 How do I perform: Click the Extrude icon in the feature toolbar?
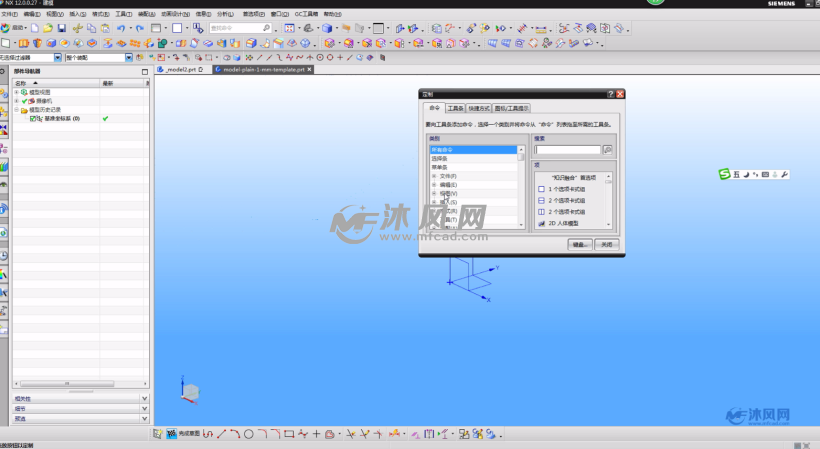click(24, 43)
